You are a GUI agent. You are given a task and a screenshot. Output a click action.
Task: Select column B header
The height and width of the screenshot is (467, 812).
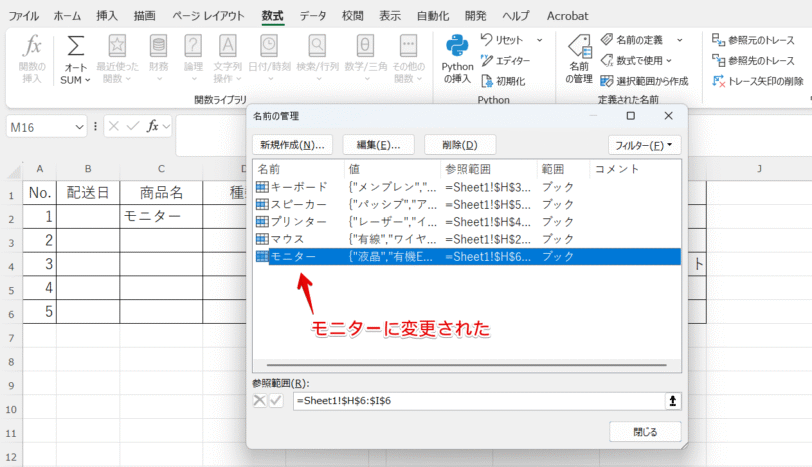coord(88,169)
